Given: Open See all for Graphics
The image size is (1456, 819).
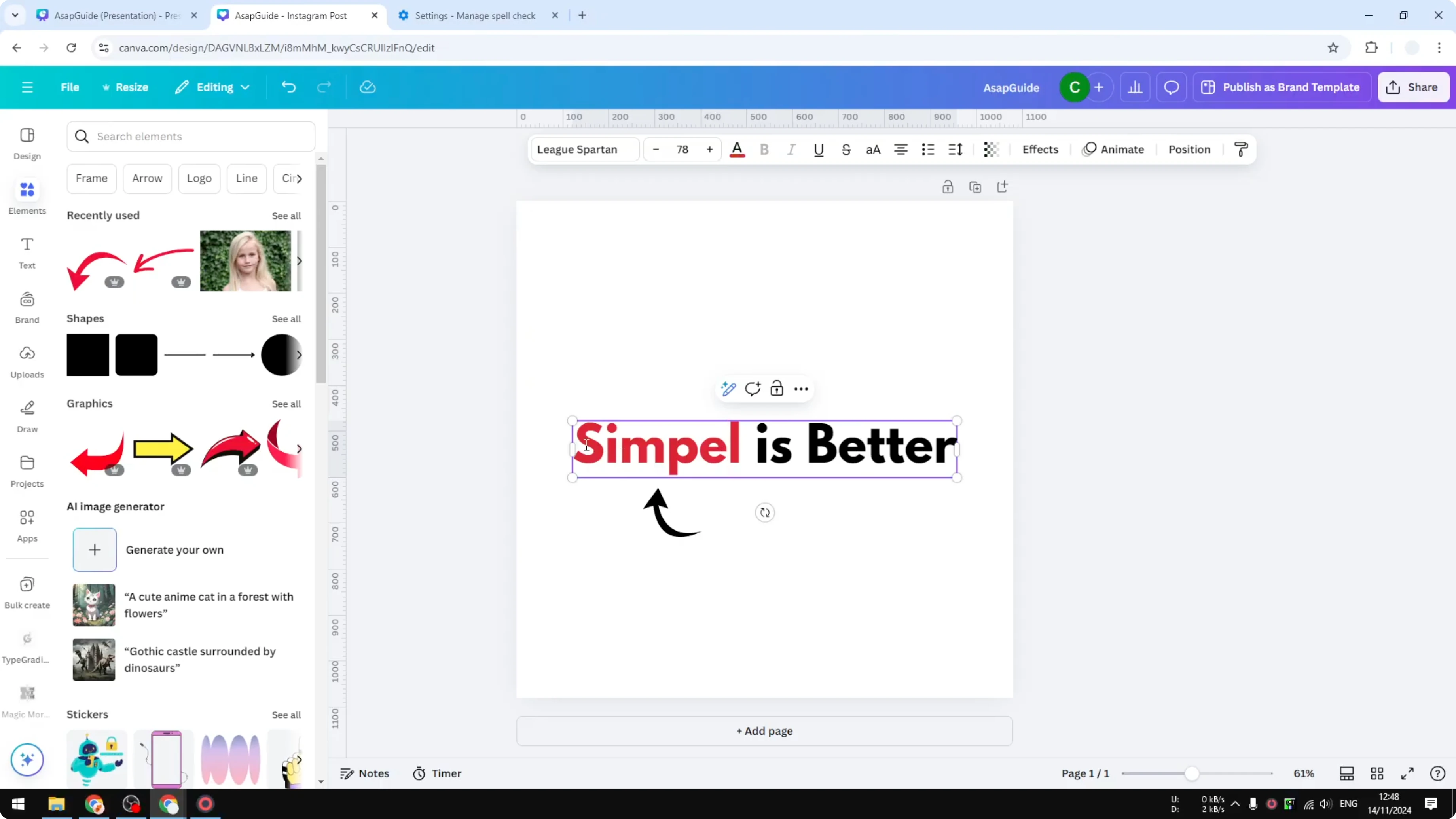Looking at the screenshot, I should (286, 404).
